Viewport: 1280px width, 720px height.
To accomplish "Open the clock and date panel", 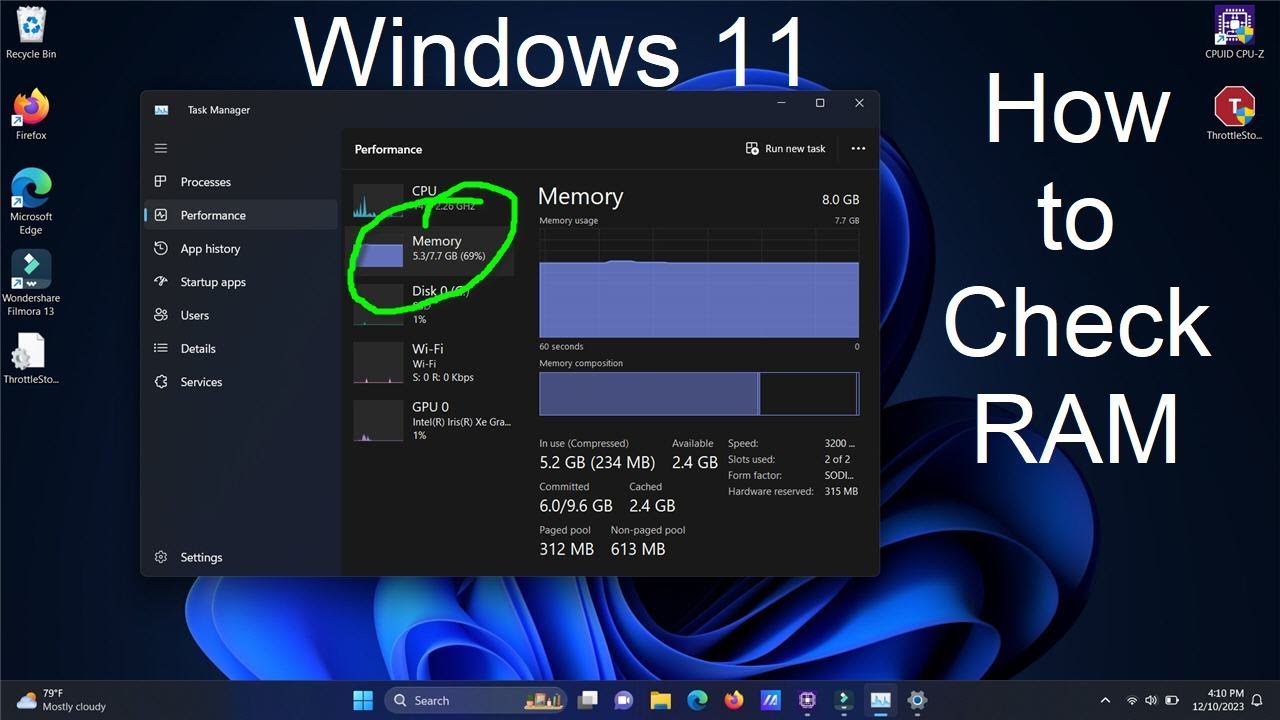I will [x=1217, y=700].
